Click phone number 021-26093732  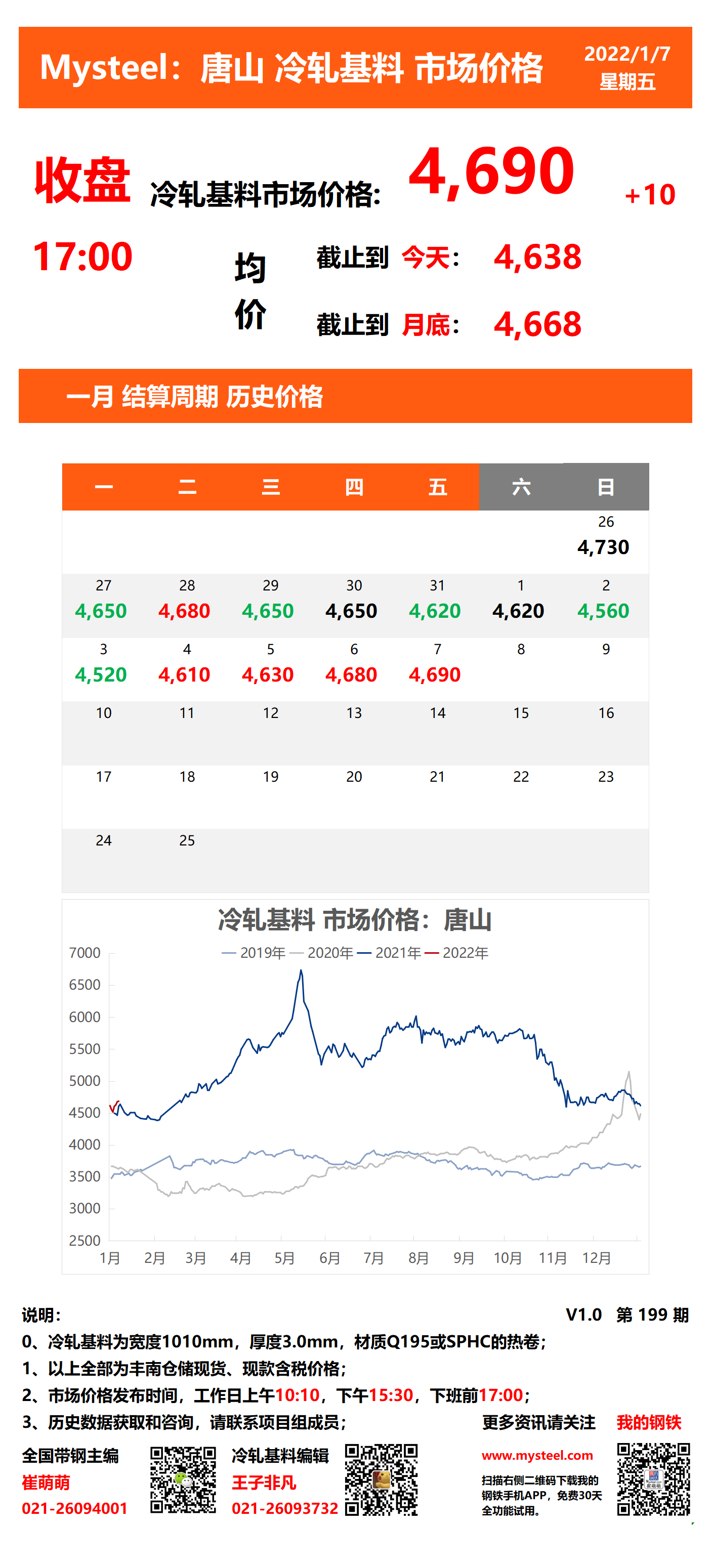pyautogui.click(x=285, y=1508)
